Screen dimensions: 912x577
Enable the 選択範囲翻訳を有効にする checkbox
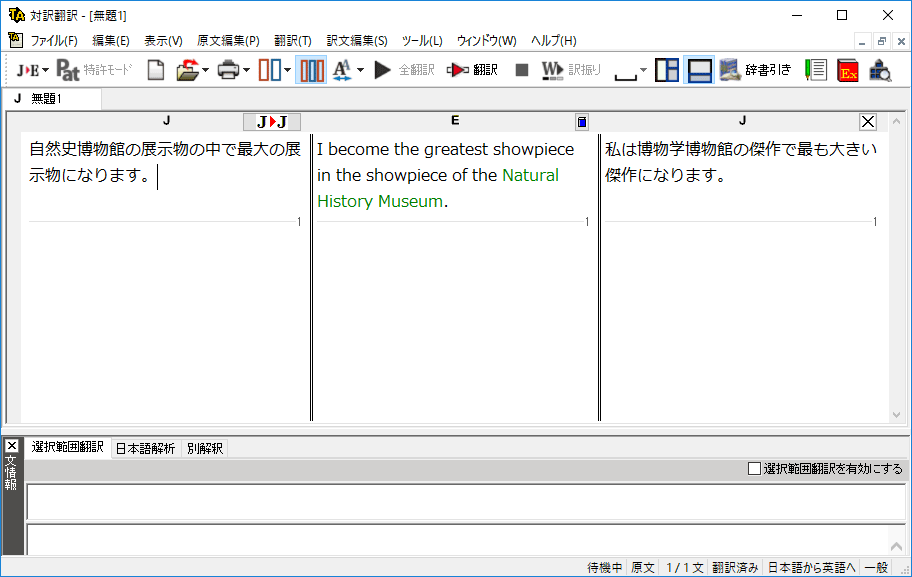(x=754, y=469)
